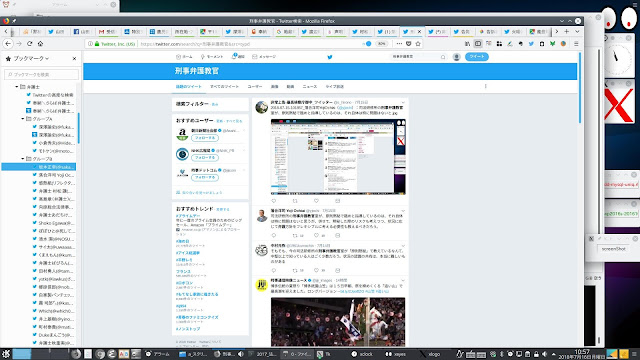The image size is (640, 360).
Task: Switch to the Gmail browser tab
Action: 107,31
